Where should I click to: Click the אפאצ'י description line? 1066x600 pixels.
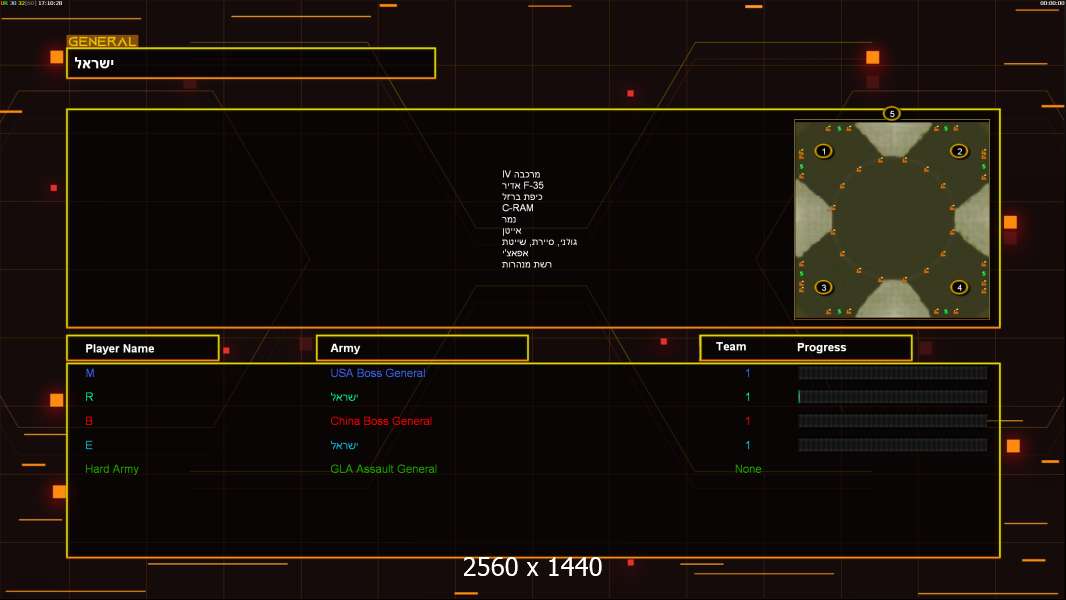click(515, 253)
